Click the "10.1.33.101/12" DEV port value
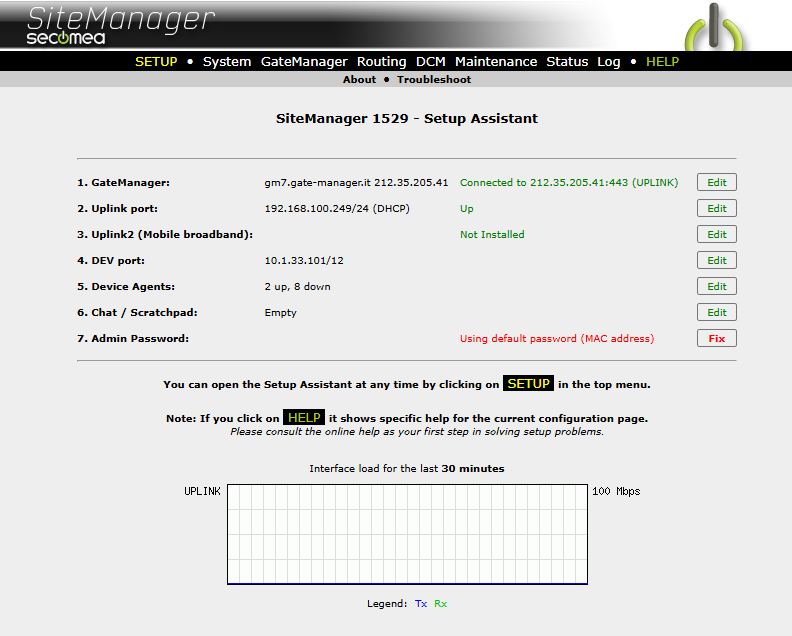792x636 pixels. pos(304,261)
